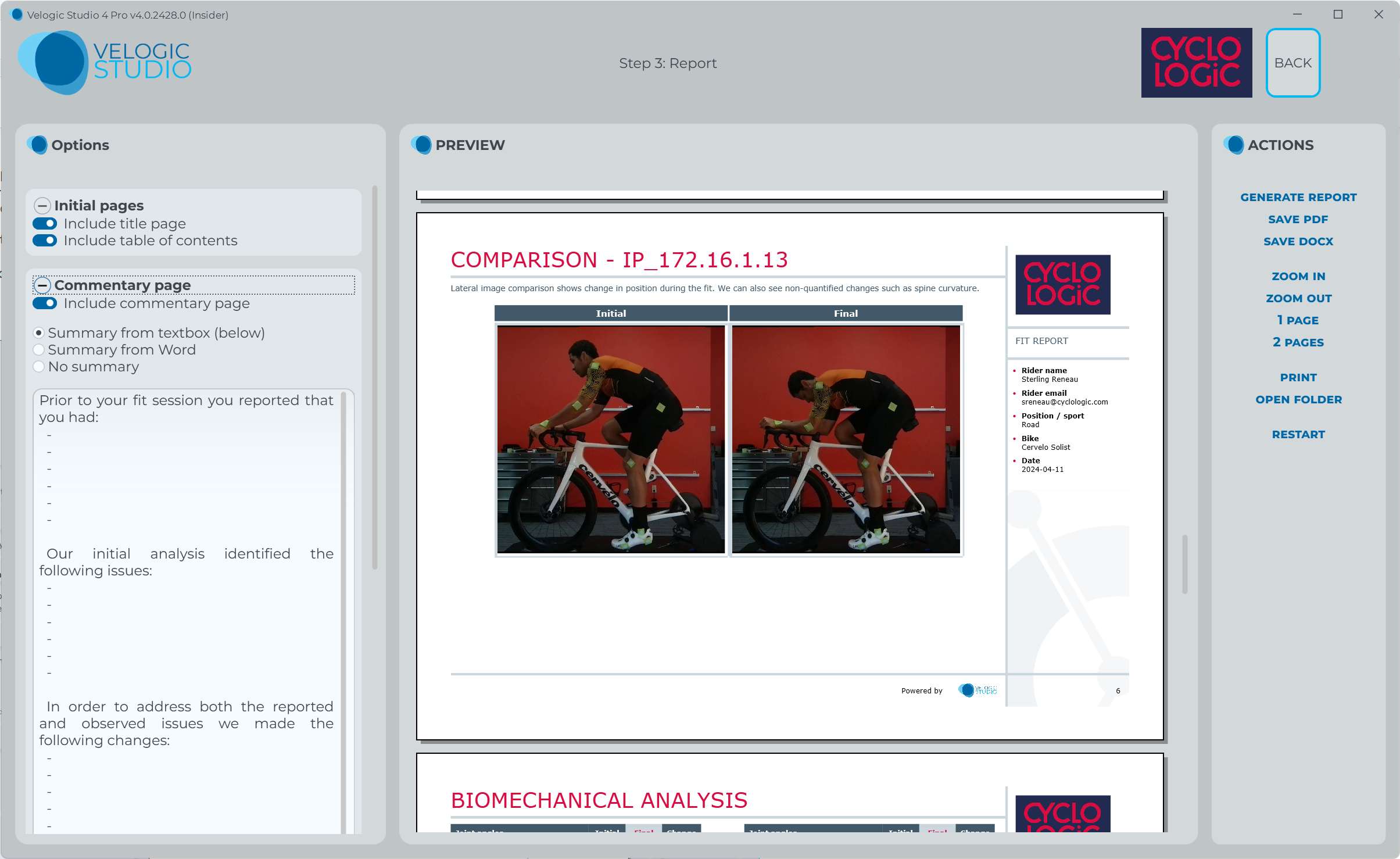Click the preview pane vertical scrollbar
Viewport: 1400px width, 859px height.
[1184, 564]
